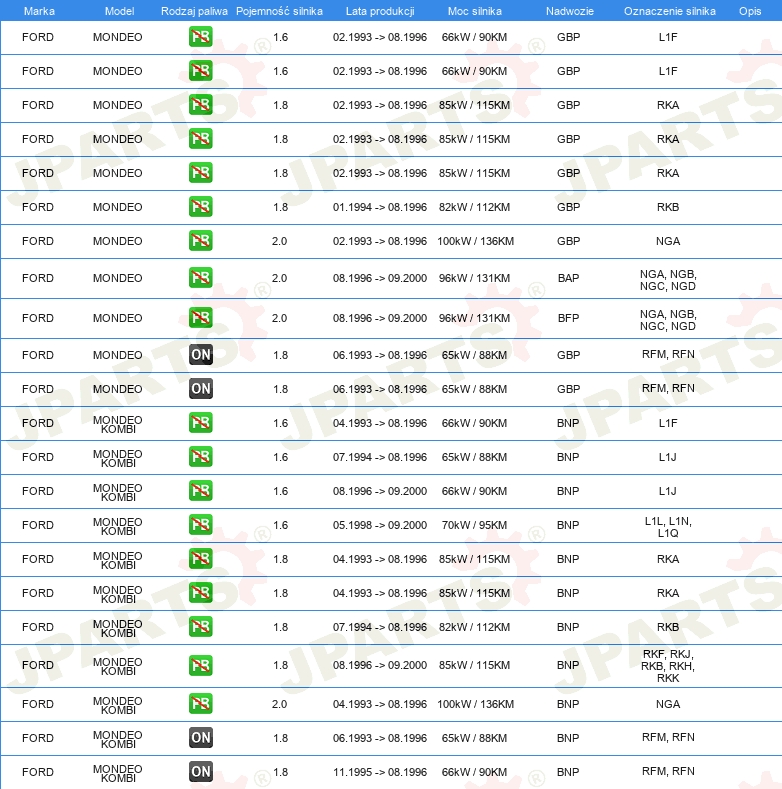Click diesel ON icon in the 11.1995 row
Screen dimensions: 782x789
point(201,771)
